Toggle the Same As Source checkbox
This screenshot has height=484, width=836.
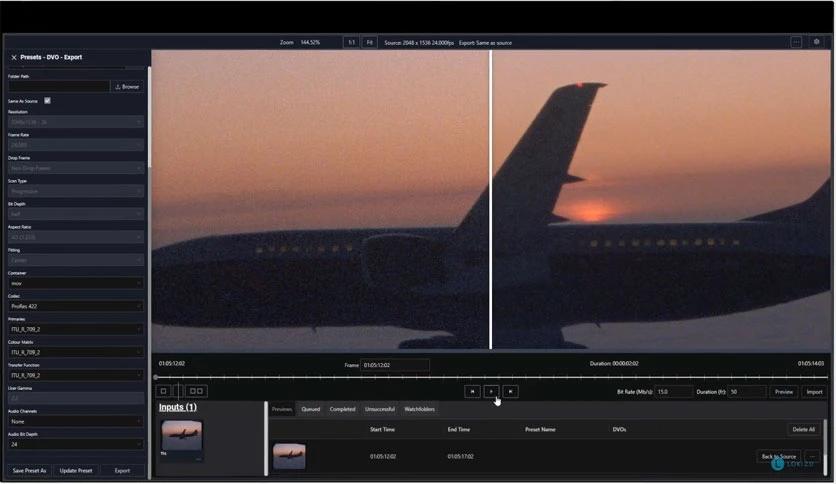coord(47,100)
